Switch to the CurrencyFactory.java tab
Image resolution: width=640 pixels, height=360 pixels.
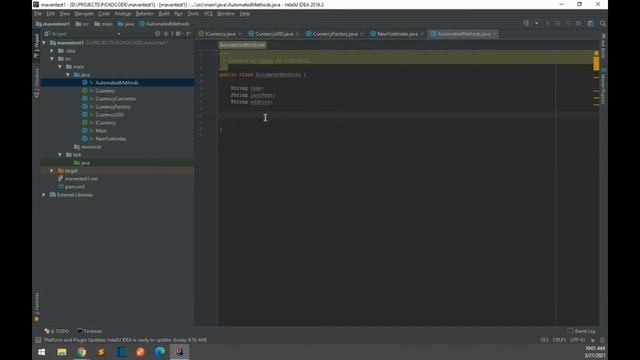point(335,34)
